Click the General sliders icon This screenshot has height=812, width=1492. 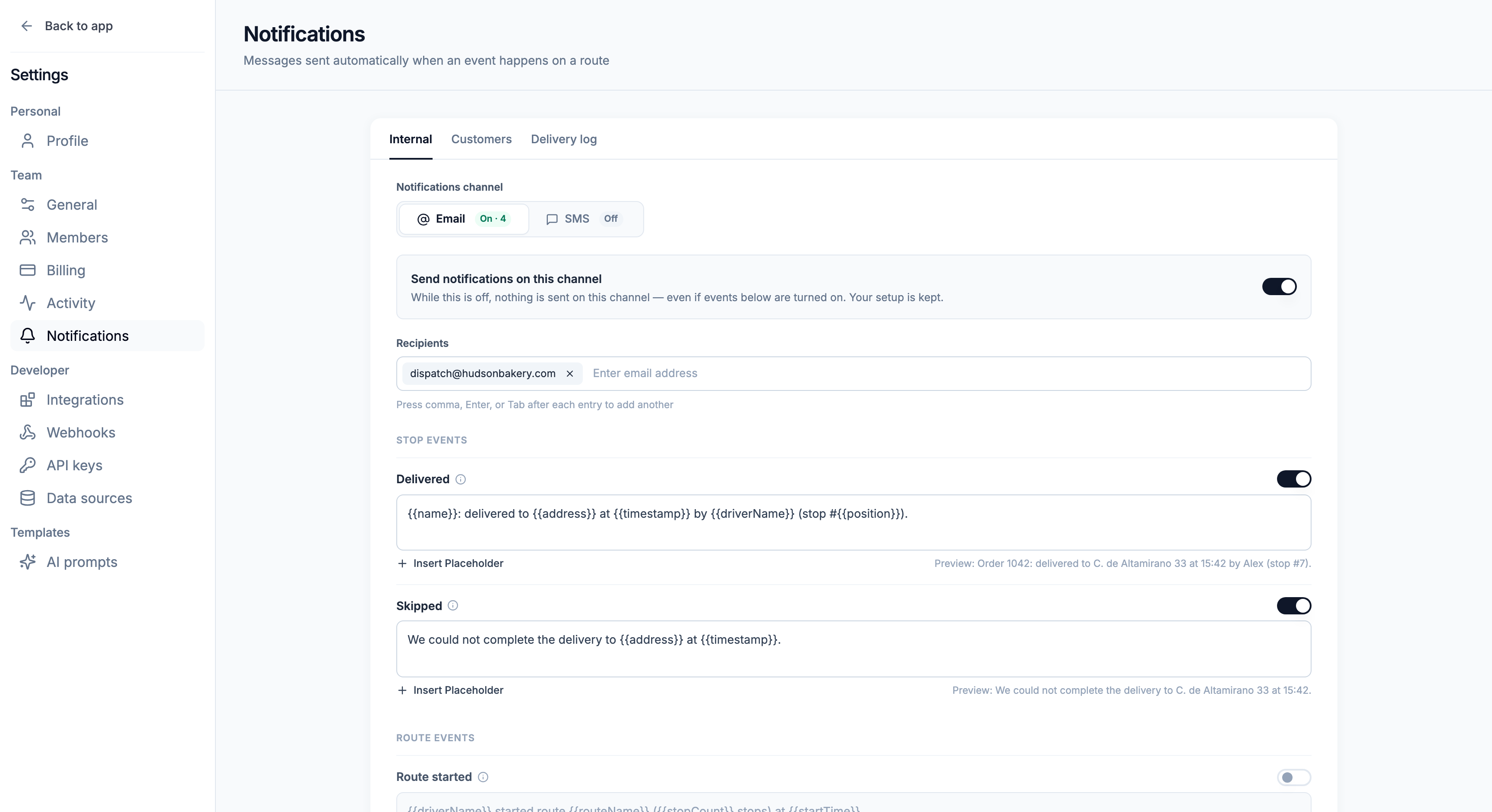point(27,205)
